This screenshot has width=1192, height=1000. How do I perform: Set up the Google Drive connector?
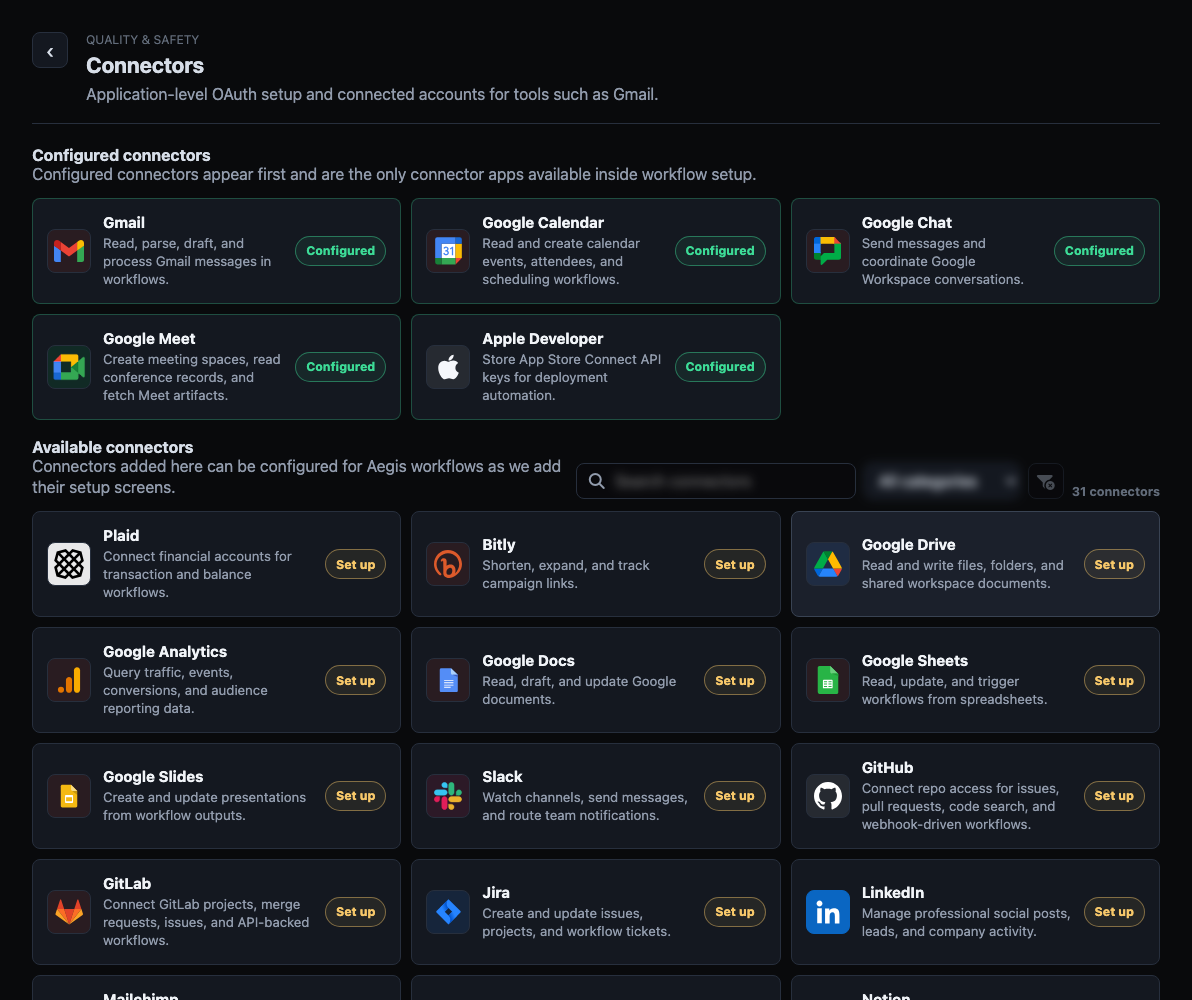click(x=1114, y=564)
